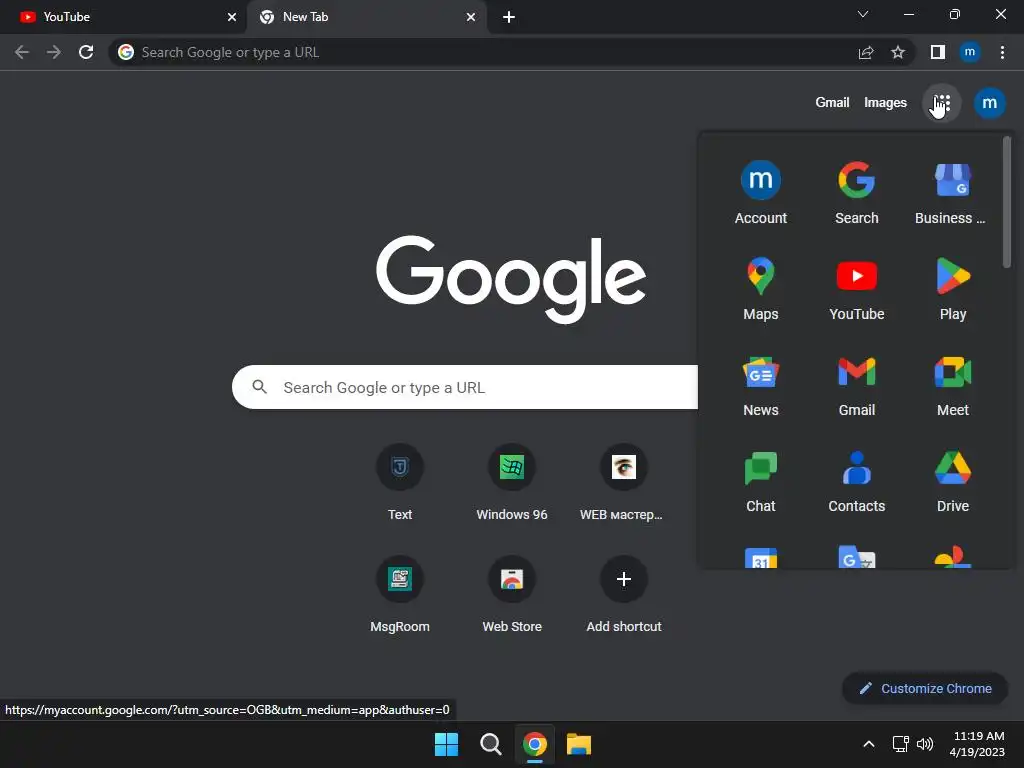This screenshot has width=1024, height=768.
Task: Launch Maps from the apps grid
Action: 760,289
